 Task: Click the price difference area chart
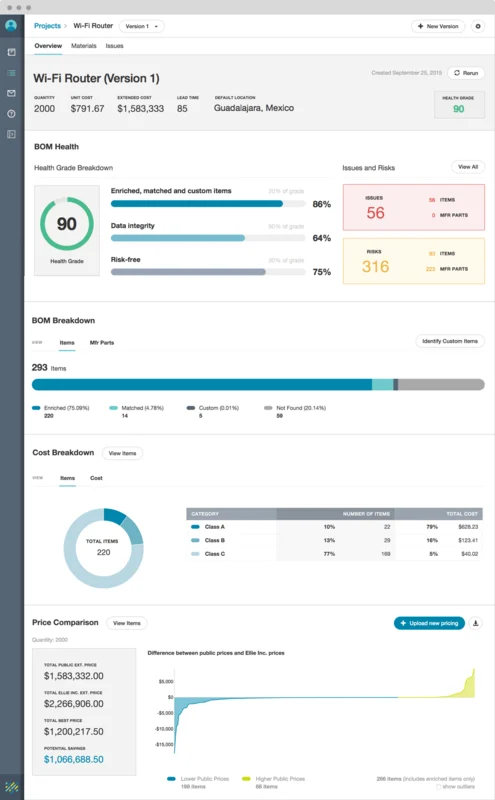[324, 712]
